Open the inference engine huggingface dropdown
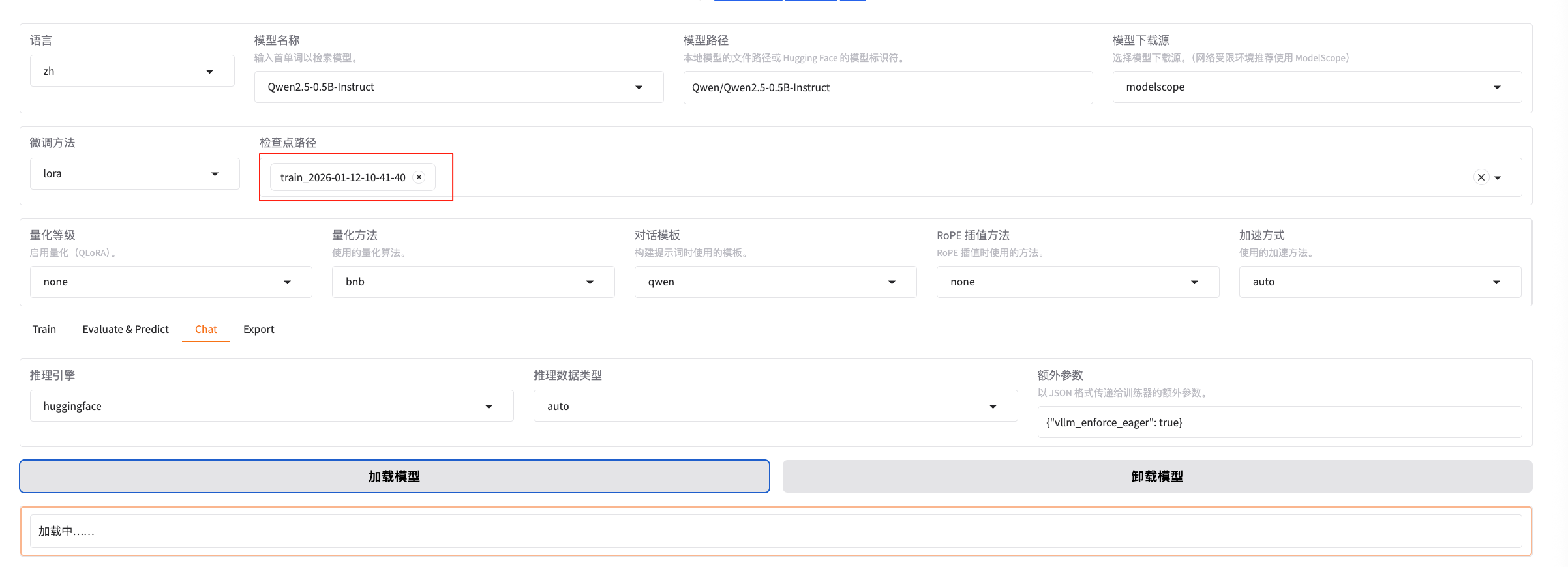 pos(271,406)
